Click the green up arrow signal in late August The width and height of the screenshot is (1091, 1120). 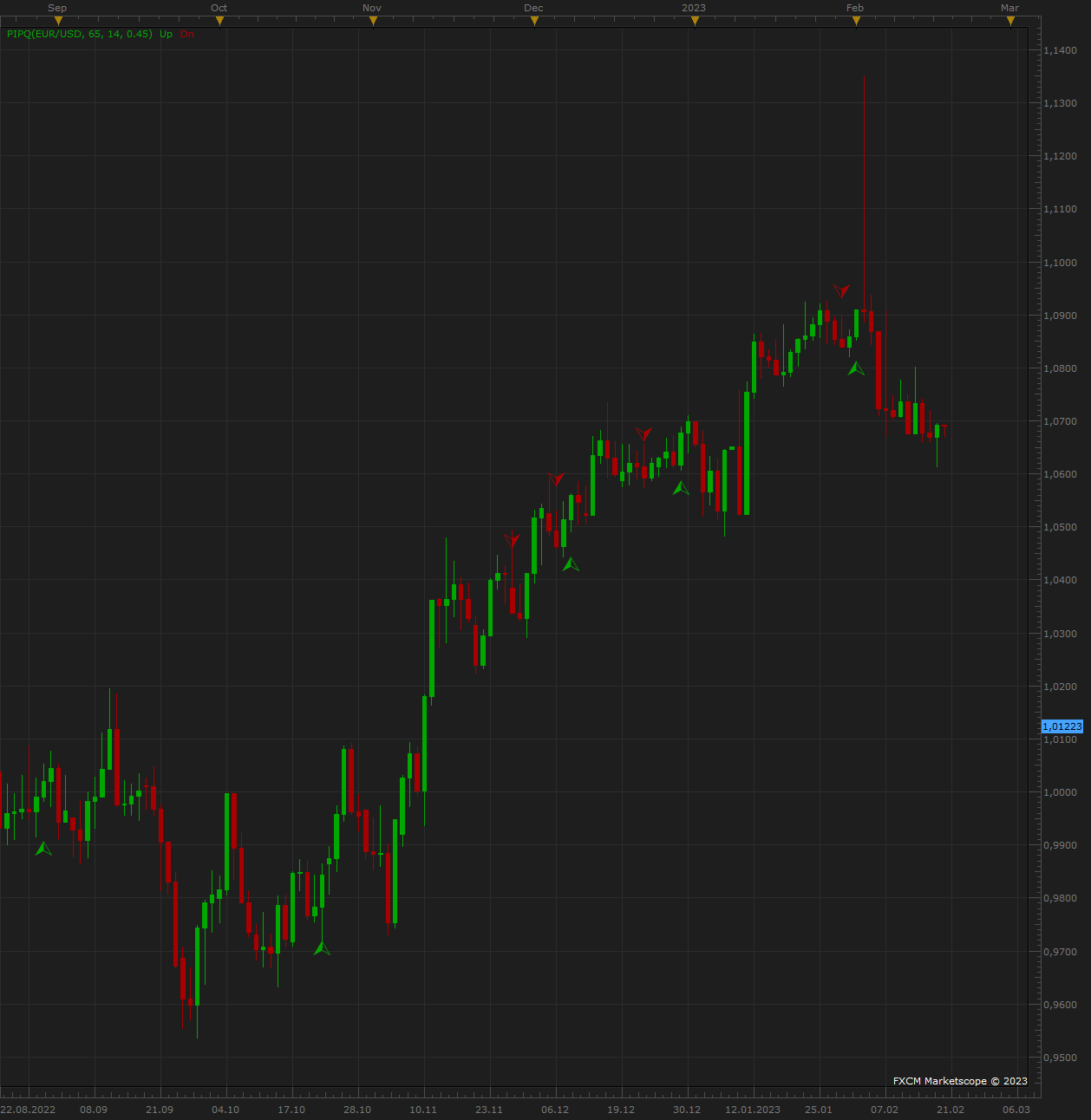coord(43,849)
